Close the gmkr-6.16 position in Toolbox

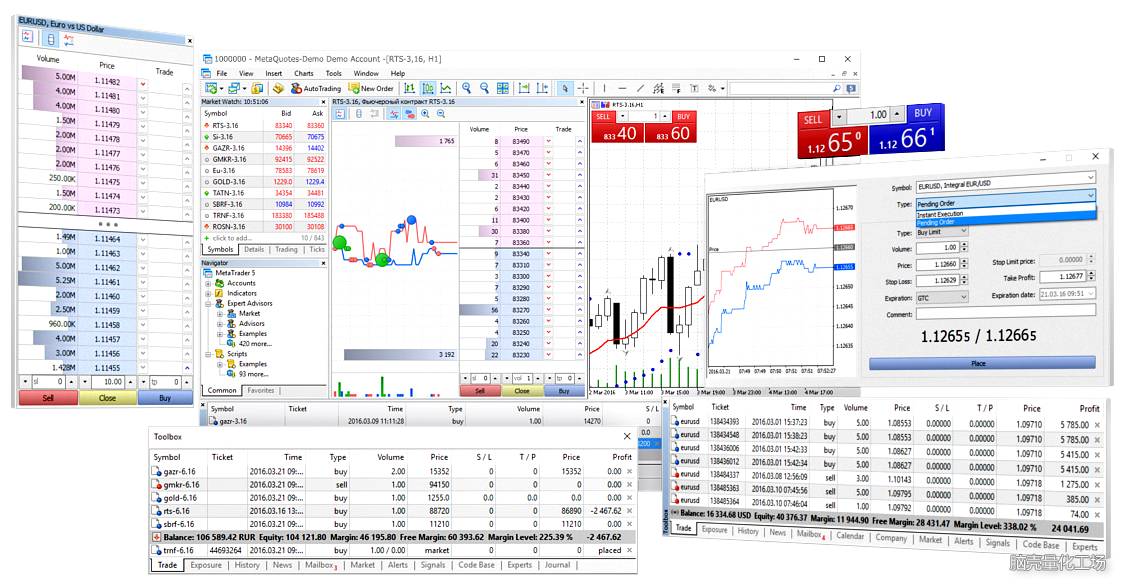tap(630, 485)
